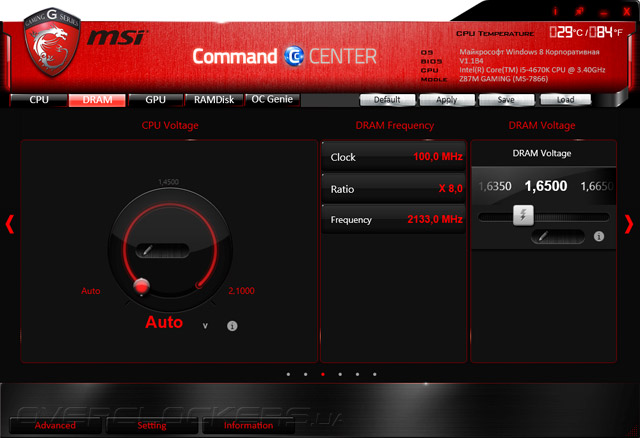Click the DRAM Voltage slider handle
640x438 pixels.
[x=523, y=216]
